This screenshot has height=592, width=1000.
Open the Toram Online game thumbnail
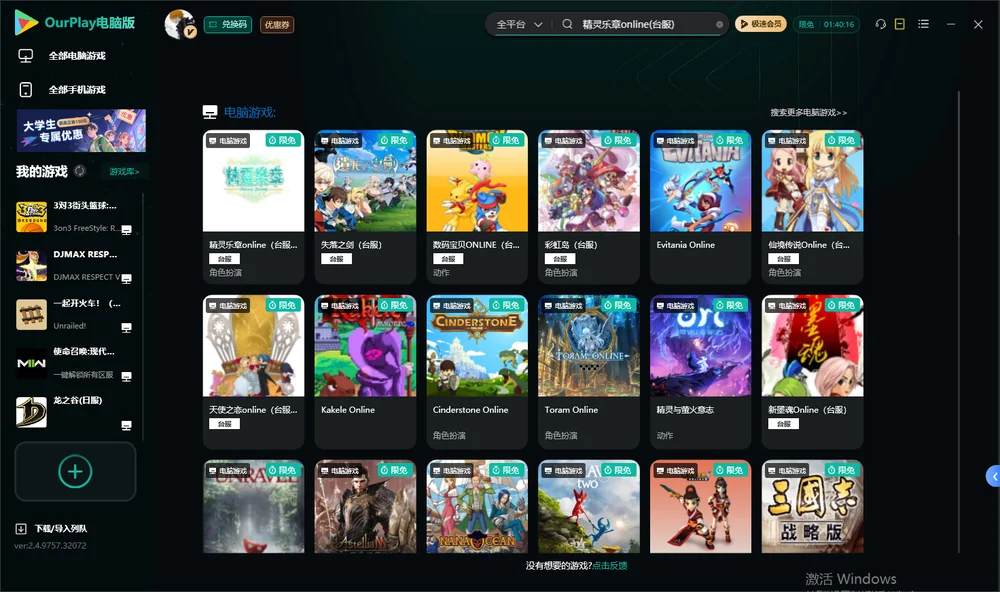[589, 346]
